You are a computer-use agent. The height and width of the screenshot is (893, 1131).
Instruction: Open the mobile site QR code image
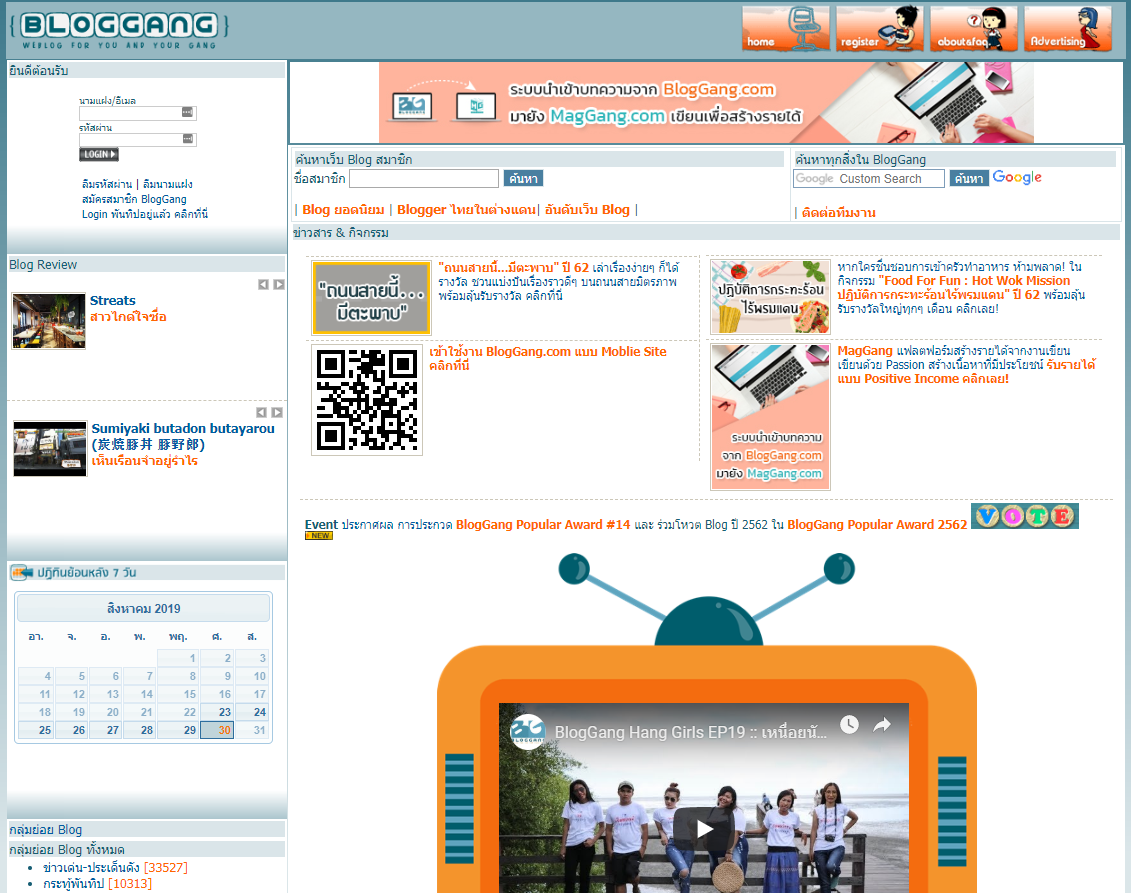pos(366,400)
